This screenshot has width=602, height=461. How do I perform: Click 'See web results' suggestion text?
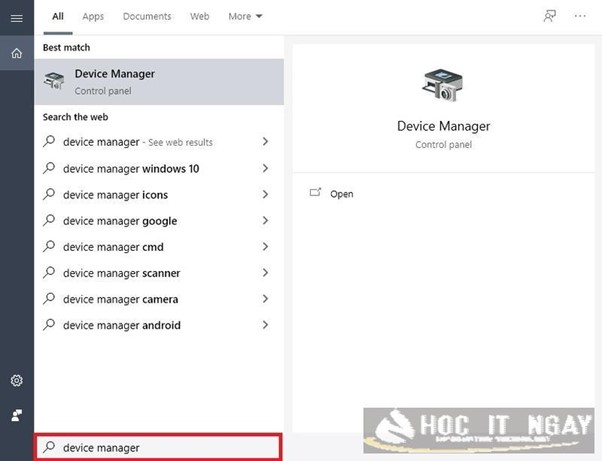click(x=180, y=142)
